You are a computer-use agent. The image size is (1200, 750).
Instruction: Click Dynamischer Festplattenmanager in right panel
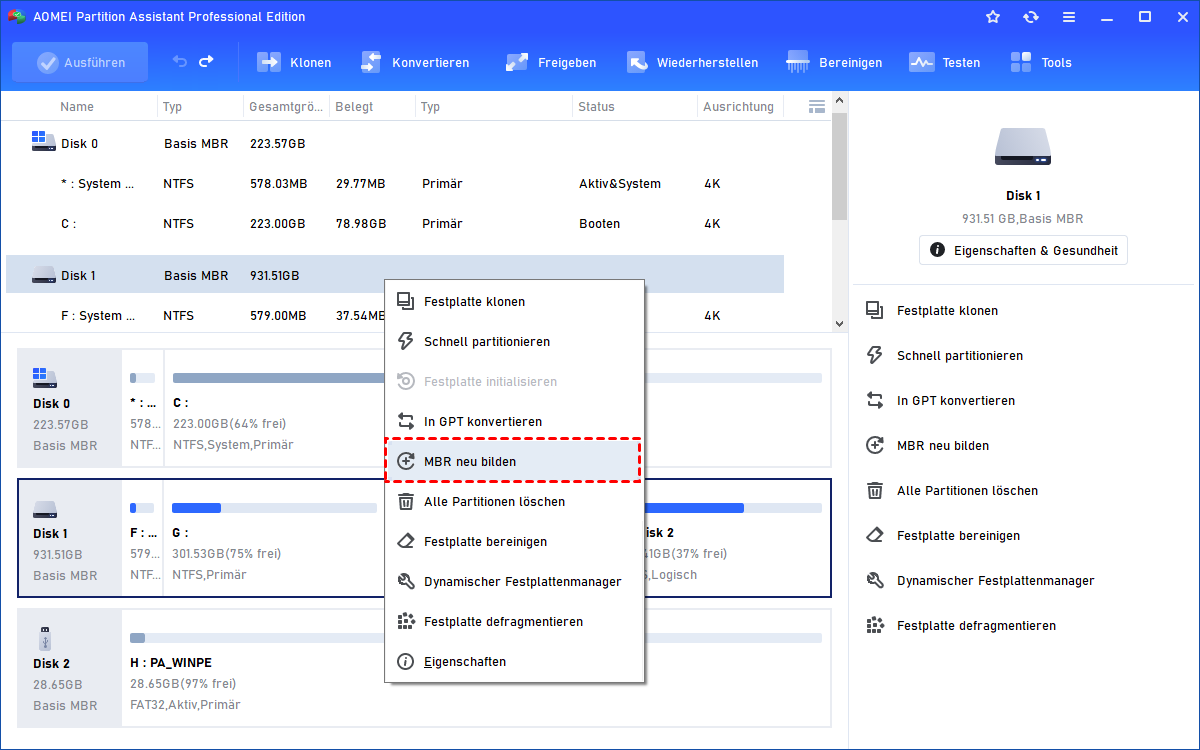point(996,581)
